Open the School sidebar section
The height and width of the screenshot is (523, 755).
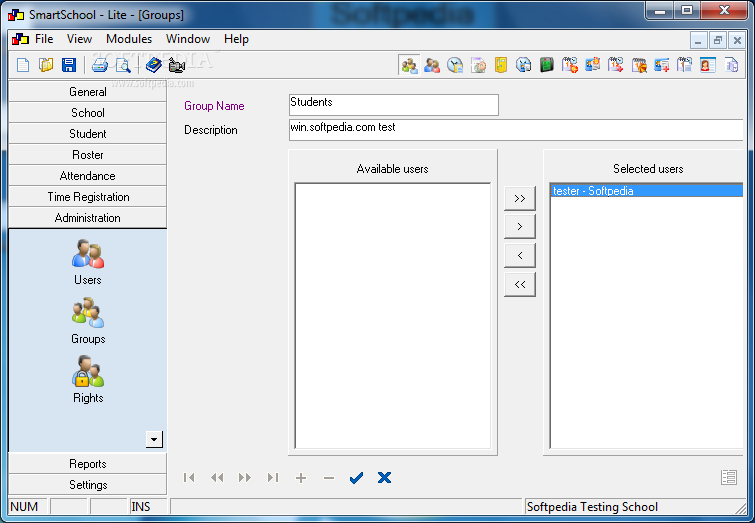pyautogui.click(x=88, y=113)
